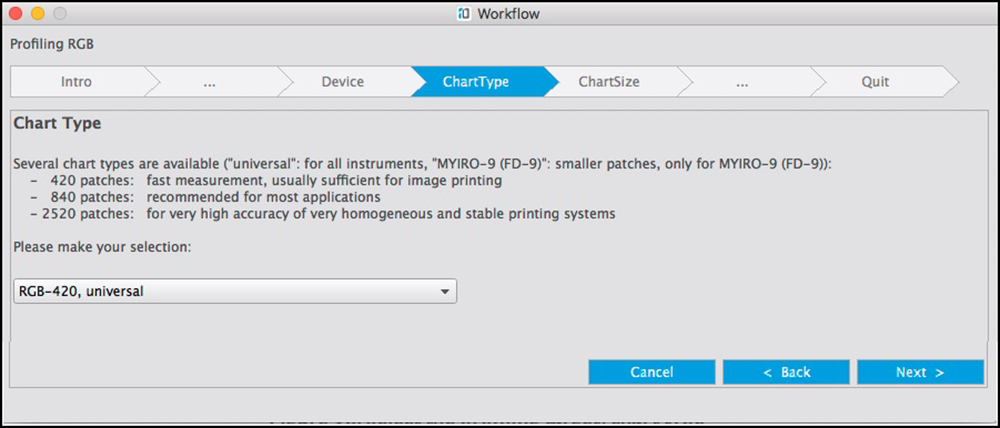Viewport: 1000px width, 428px height.
Task: Click the 2520 patches description line
Action: [x=322, y=213]
